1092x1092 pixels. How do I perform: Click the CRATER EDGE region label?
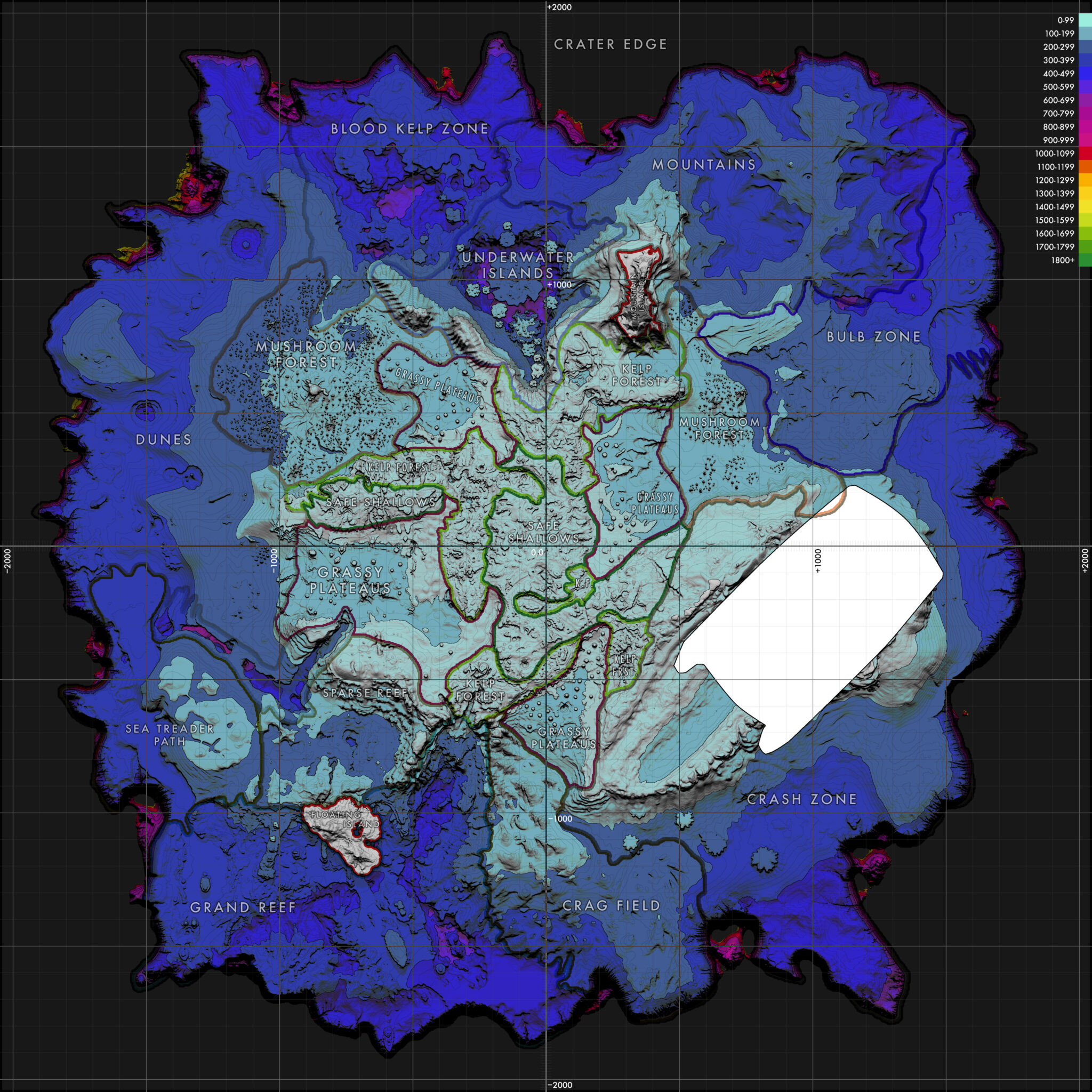click(x=609, y=44)
